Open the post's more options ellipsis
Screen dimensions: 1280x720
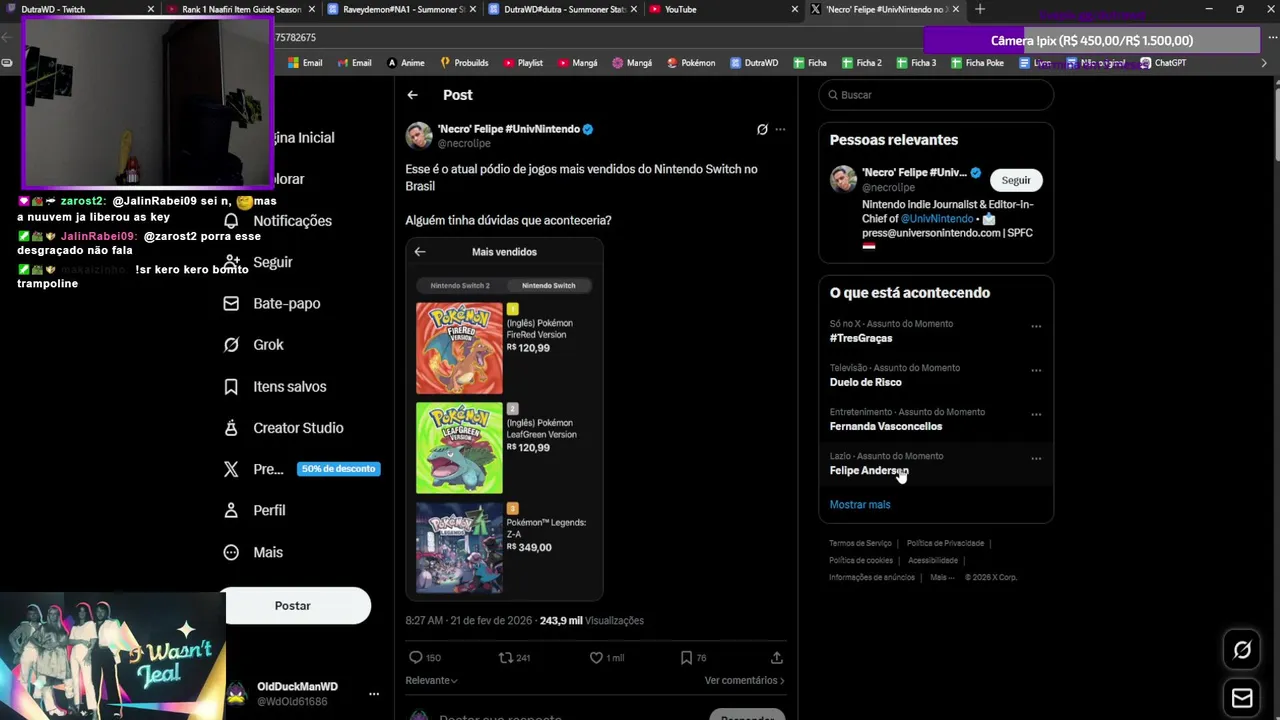coord(780,129)
